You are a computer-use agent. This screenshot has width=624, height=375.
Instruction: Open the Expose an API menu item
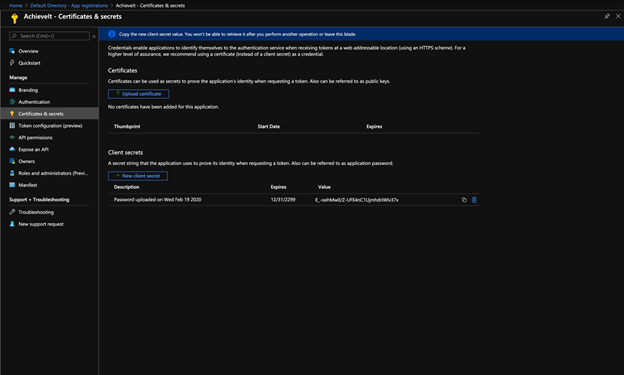coord(33,150)
